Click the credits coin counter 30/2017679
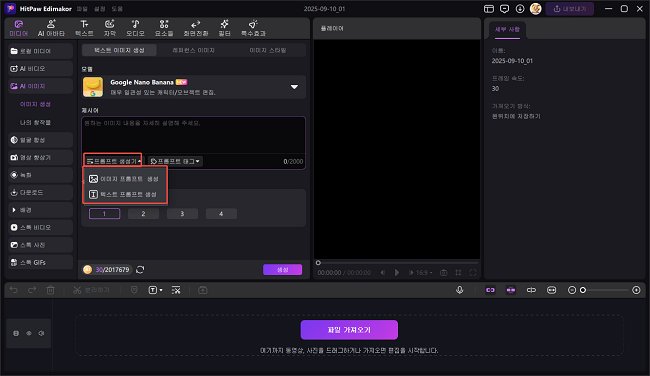 click(107, 269)
